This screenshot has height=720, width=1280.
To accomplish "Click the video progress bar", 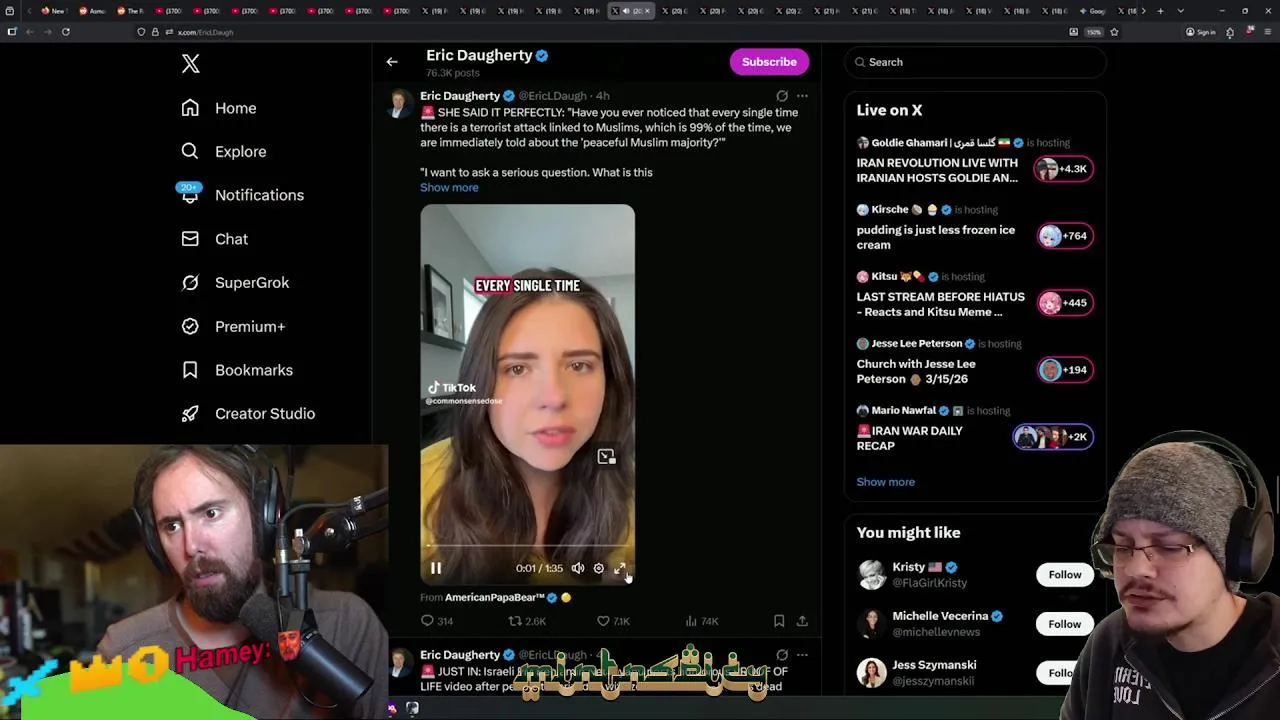I will [527, 546].
